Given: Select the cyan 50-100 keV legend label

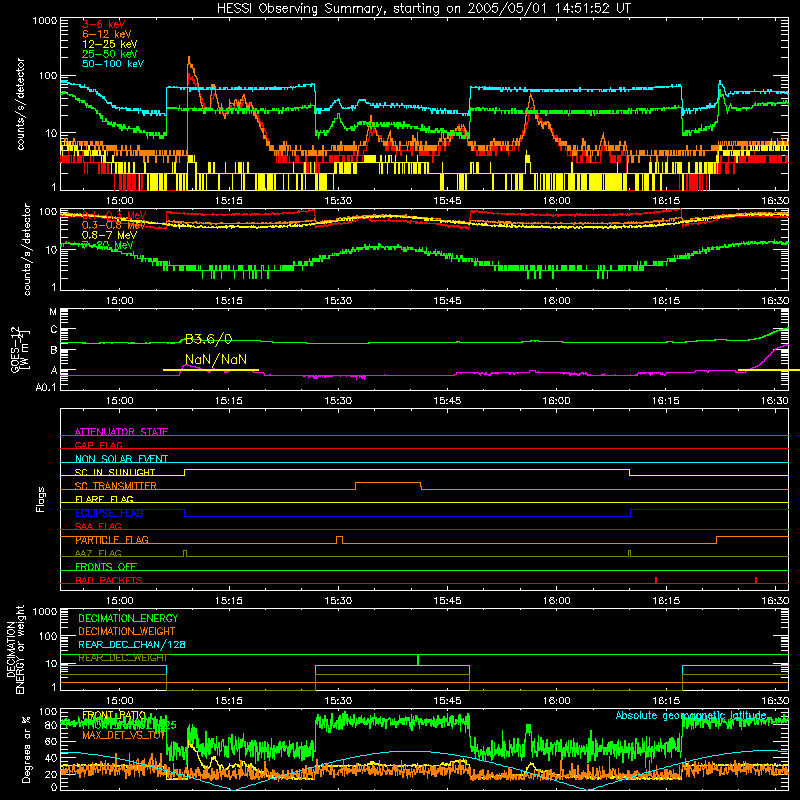Looking at the screenshot, I should tap(113, 64).
